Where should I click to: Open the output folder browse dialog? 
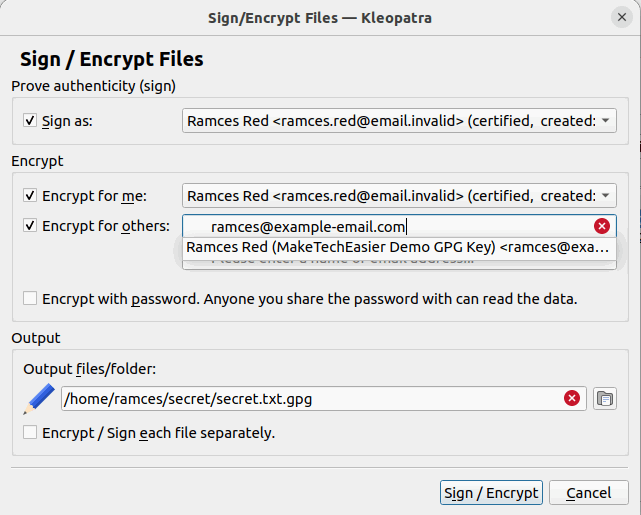[604, 398]
